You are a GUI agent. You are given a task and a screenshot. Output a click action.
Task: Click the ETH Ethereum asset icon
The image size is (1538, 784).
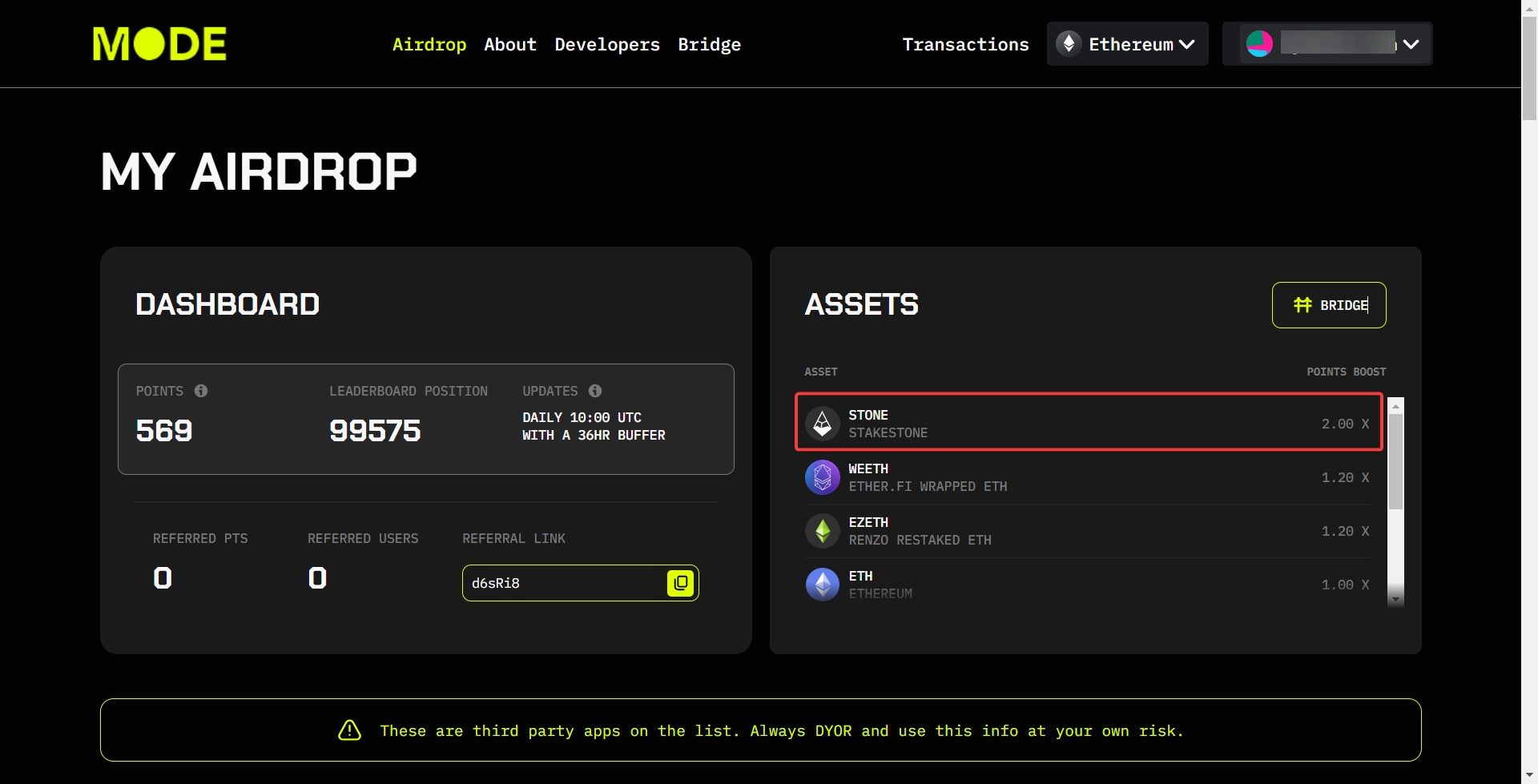[x=822, y=585]
